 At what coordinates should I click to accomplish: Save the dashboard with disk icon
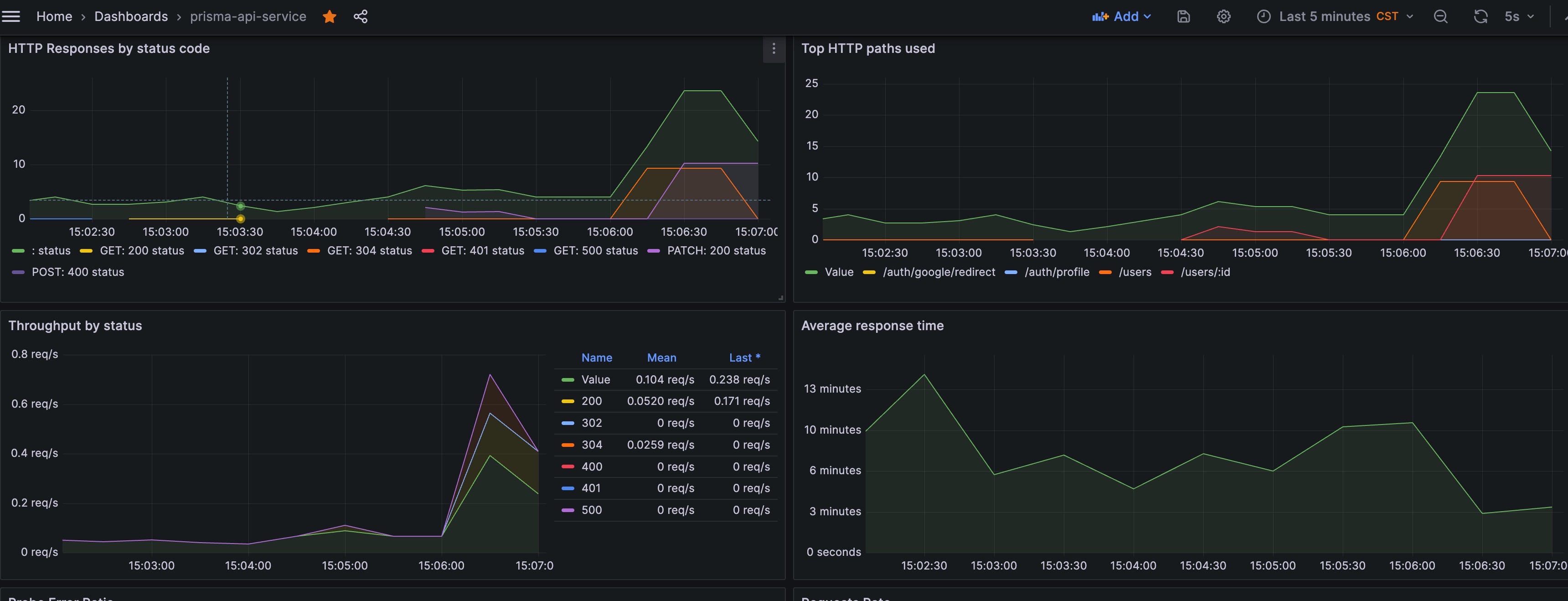[x=1183, y=16]
